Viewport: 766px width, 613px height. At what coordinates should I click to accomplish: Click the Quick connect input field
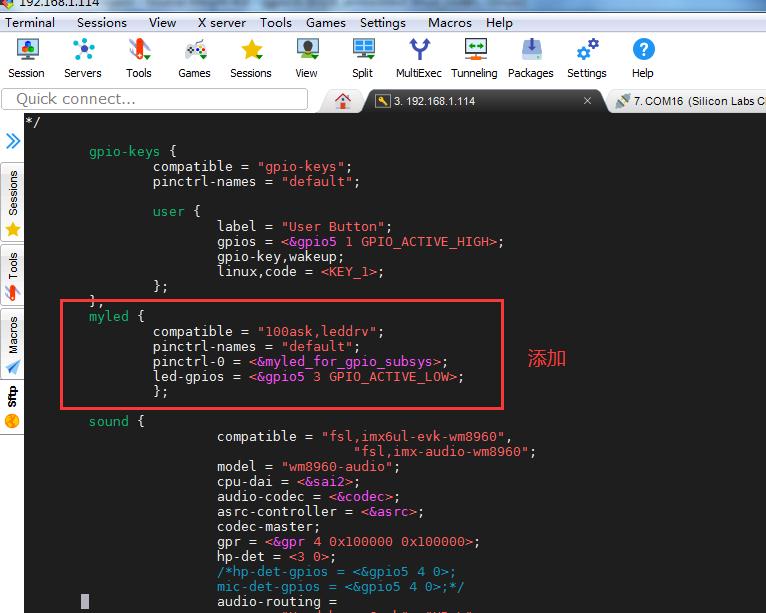tap(155, 99)
